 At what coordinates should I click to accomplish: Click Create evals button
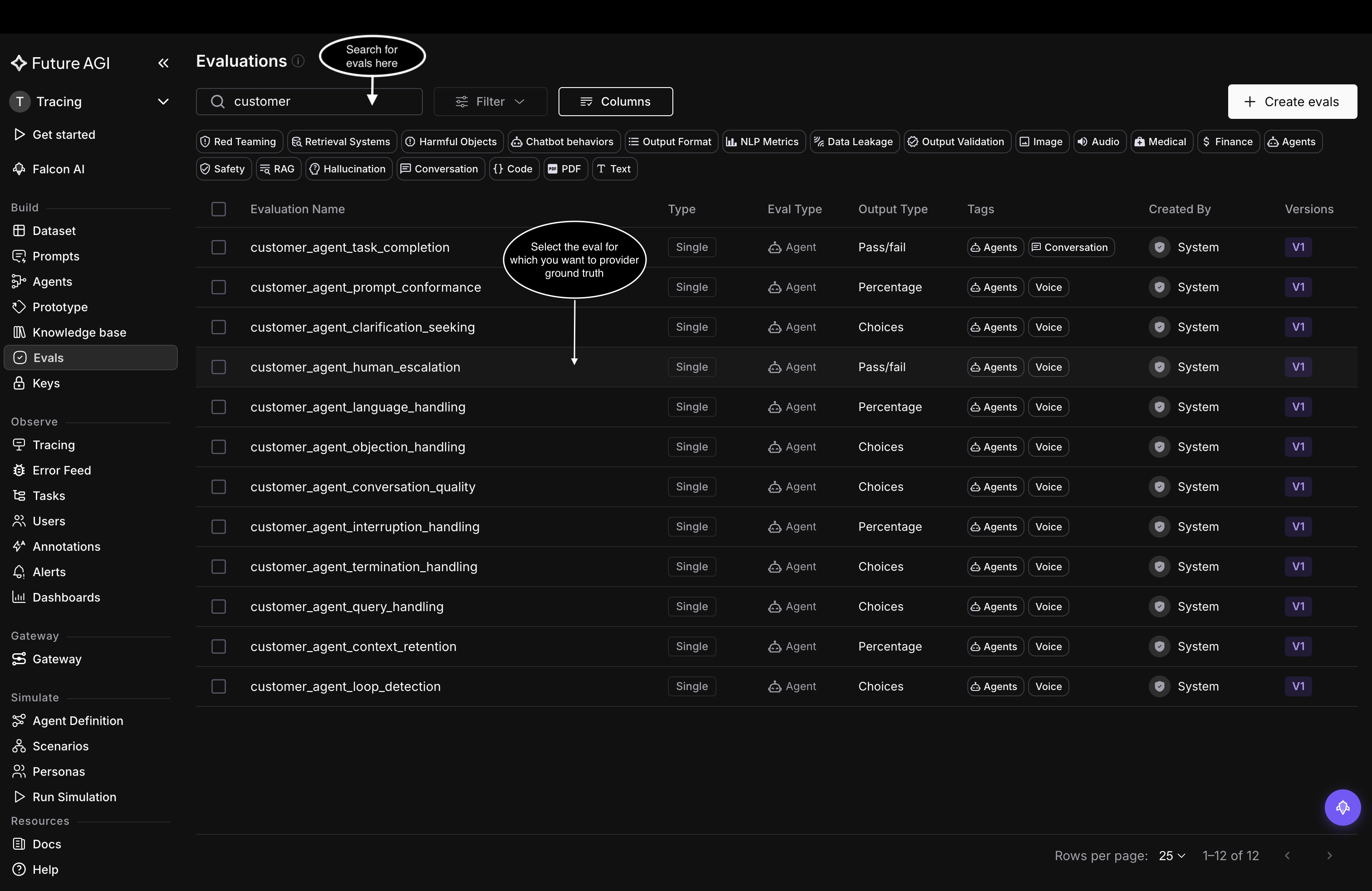pyautogui.click(x=1292, y=102)
